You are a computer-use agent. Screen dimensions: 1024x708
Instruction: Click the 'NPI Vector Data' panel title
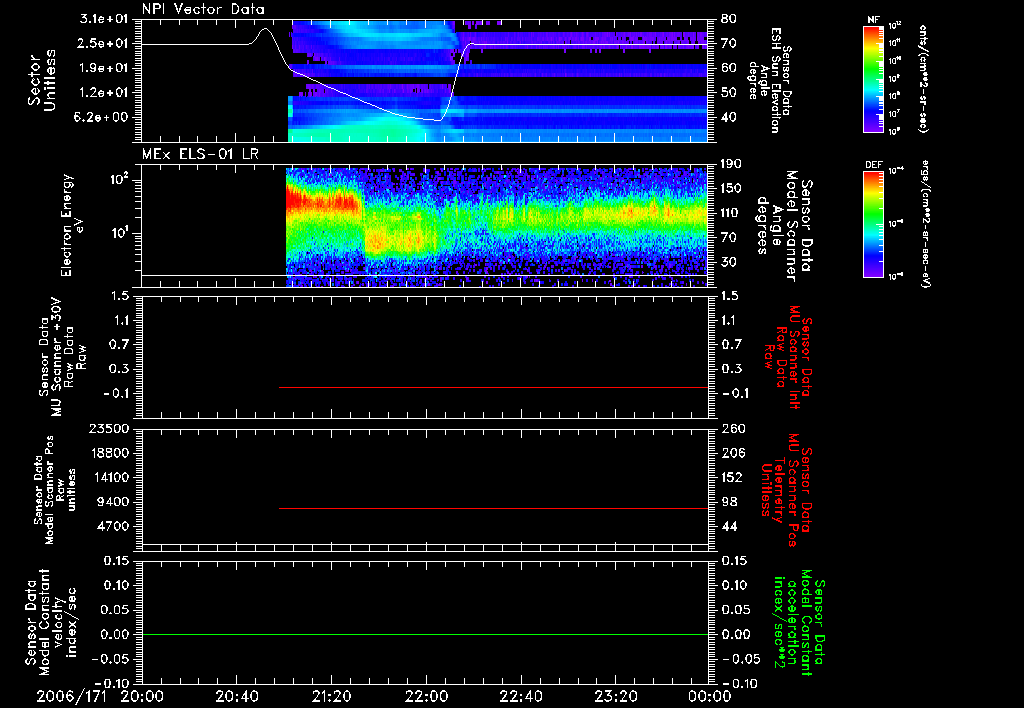(x=203, y=9)
